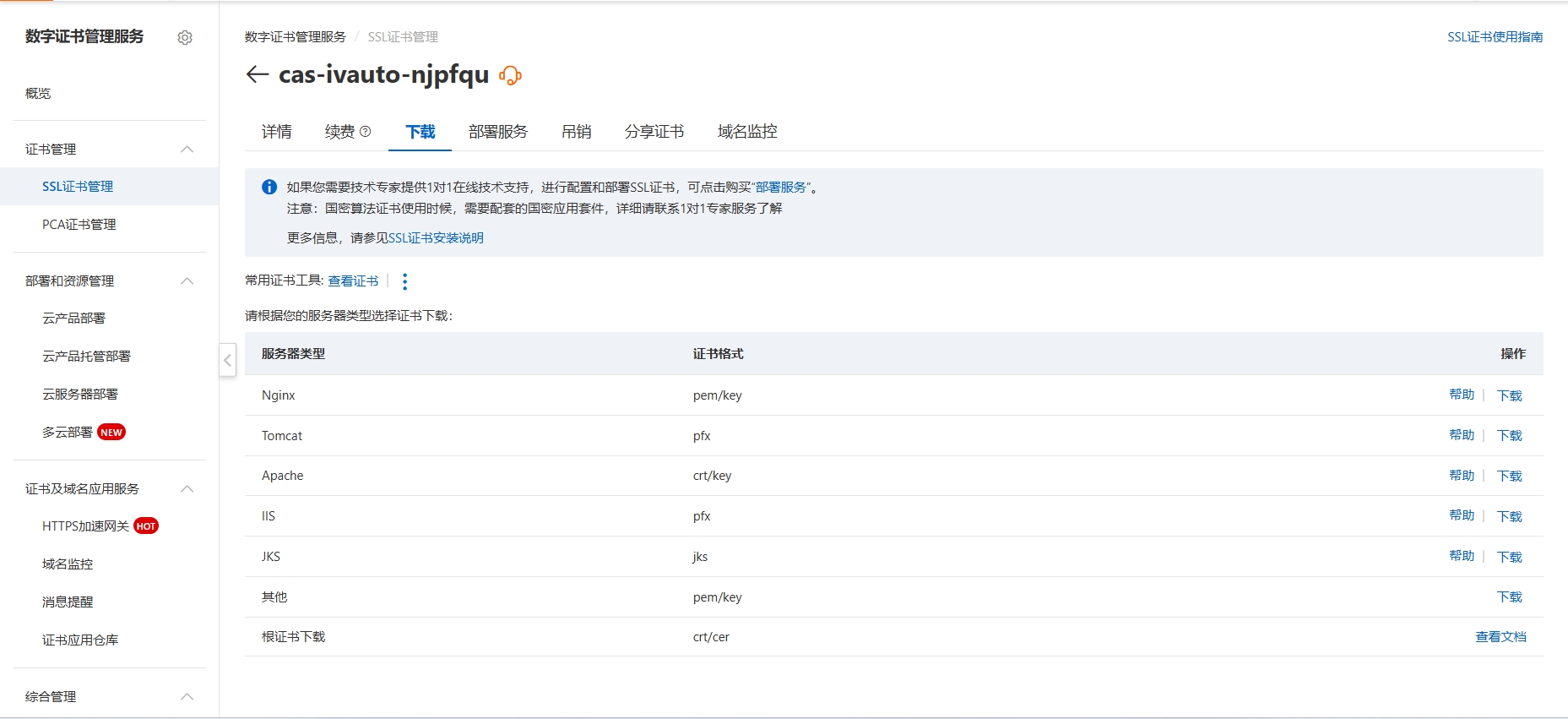Switch to the 分享证书 tab
The image size is (1568, 719).
(654, 132)
